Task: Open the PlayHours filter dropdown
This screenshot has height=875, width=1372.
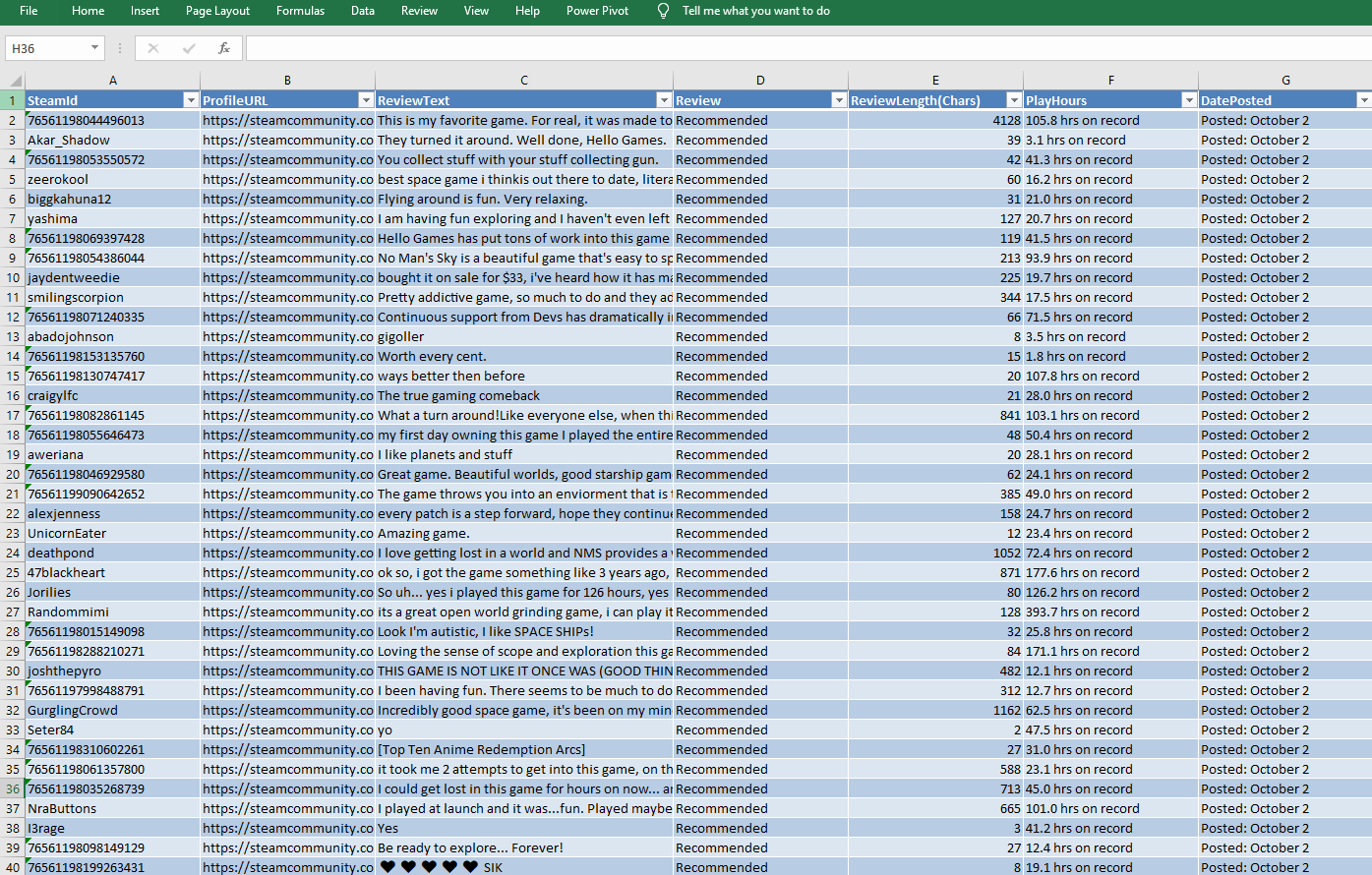Action: [1189, 100]
